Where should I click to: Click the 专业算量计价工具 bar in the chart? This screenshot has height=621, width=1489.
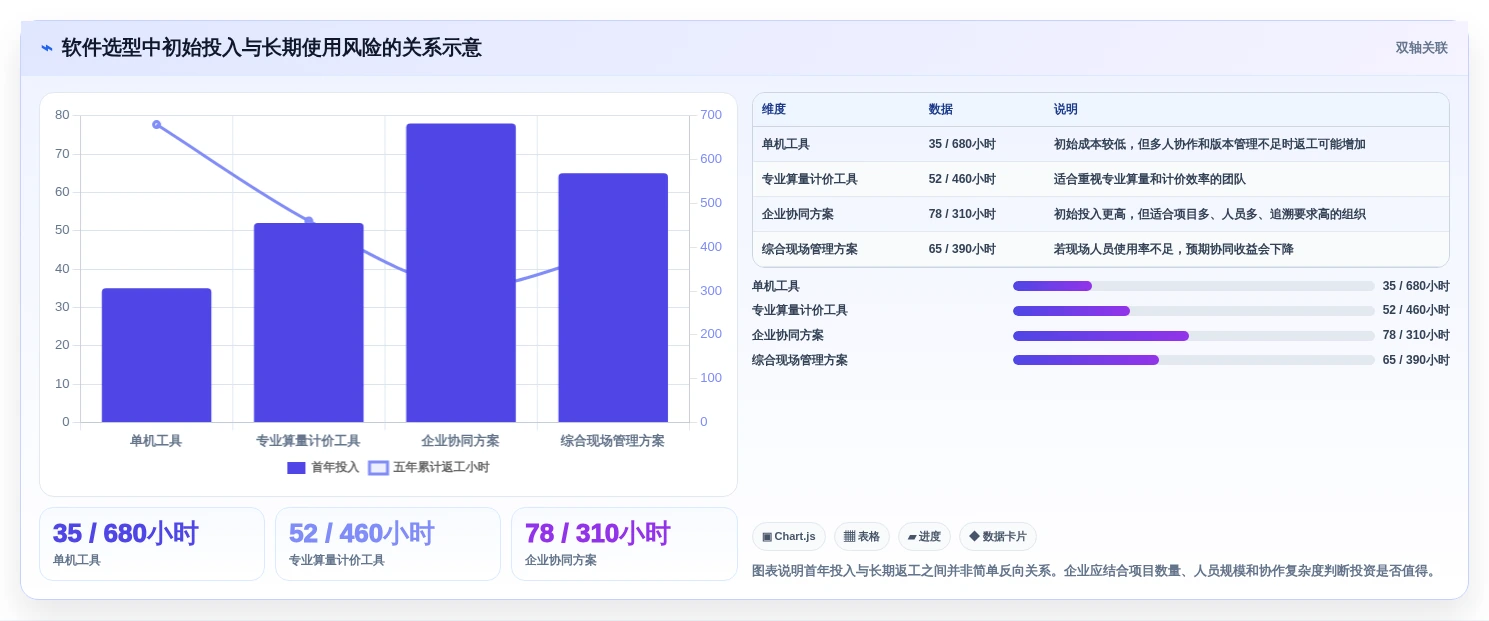[308, 322]
